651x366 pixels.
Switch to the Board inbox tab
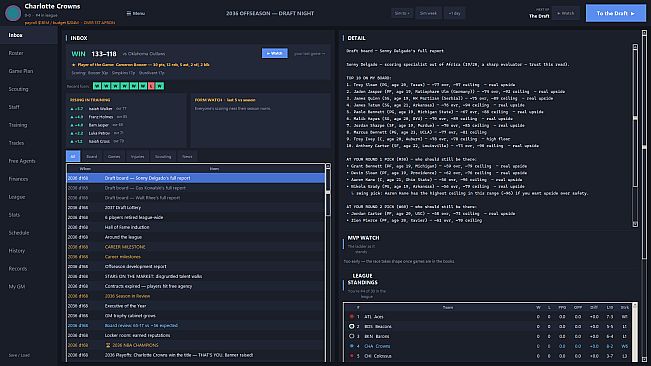click(91, 156)
